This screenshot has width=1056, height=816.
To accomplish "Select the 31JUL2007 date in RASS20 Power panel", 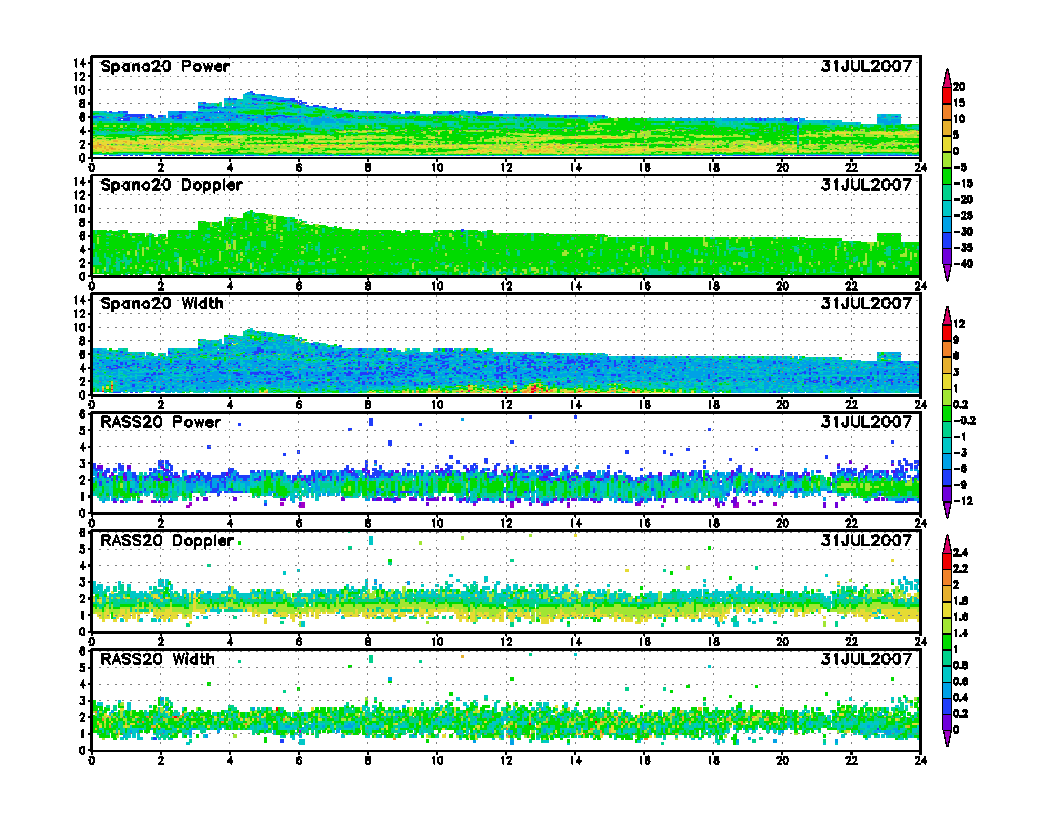I will tap(866, 422).
